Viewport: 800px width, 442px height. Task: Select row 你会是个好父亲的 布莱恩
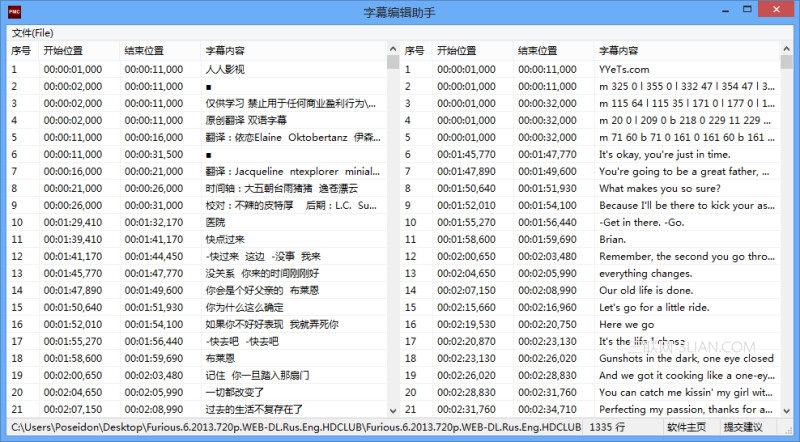(197, 290)
